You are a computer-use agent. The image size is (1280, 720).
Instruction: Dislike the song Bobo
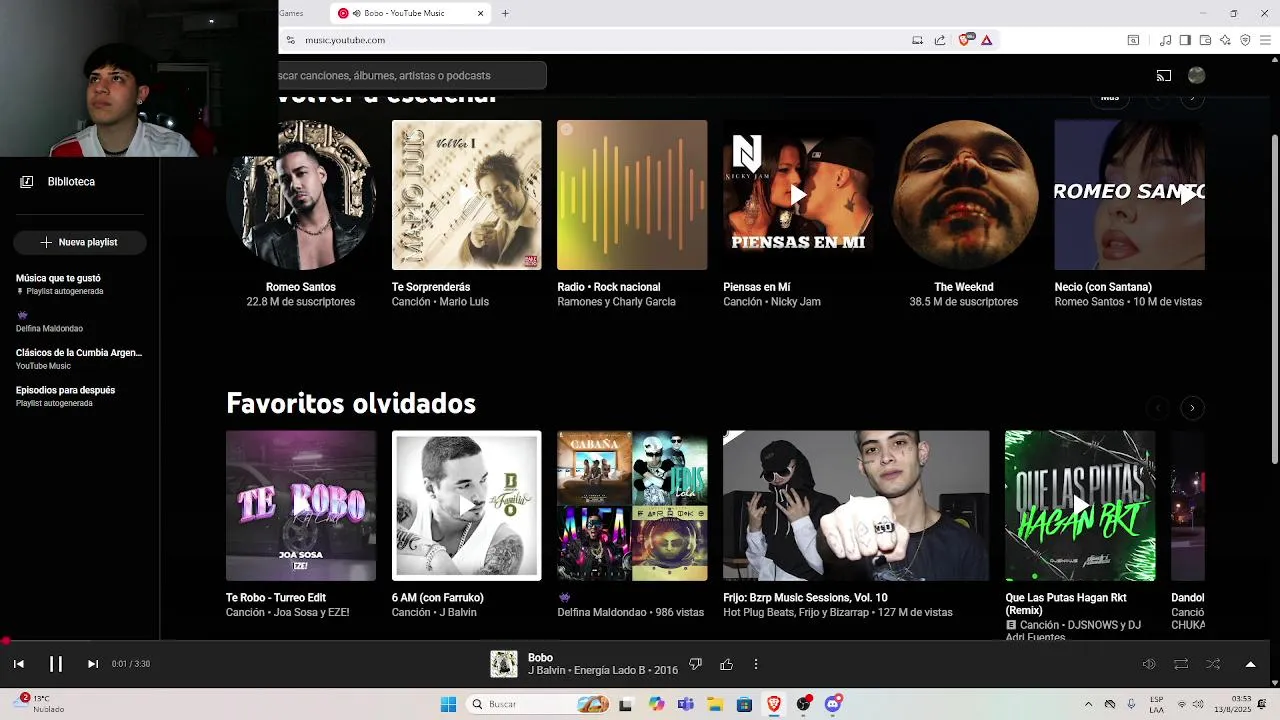pyautogui.click(x=696, y=664)
